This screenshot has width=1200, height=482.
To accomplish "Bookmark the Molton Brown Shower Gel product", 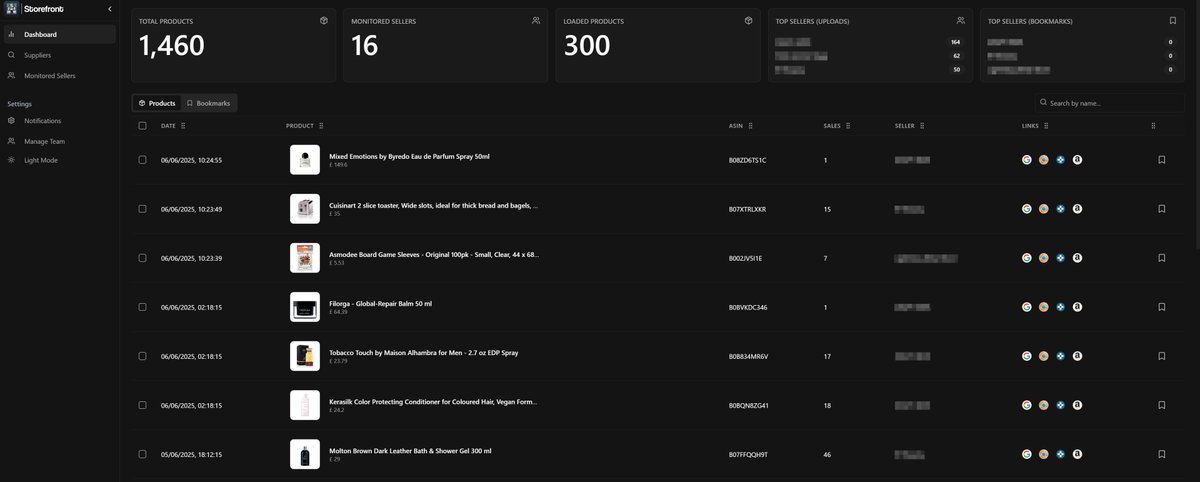I will click(1161, 454).
